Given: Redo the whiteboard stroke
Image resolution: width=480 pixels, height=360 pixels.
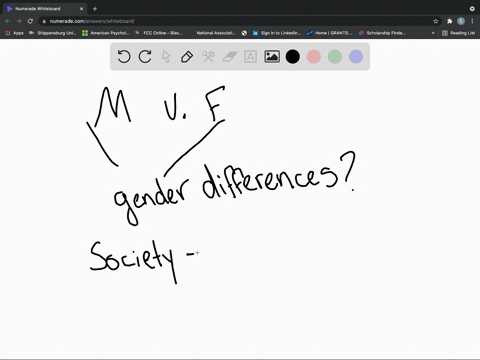Looking at the screenshot, I should coord(145,57).
